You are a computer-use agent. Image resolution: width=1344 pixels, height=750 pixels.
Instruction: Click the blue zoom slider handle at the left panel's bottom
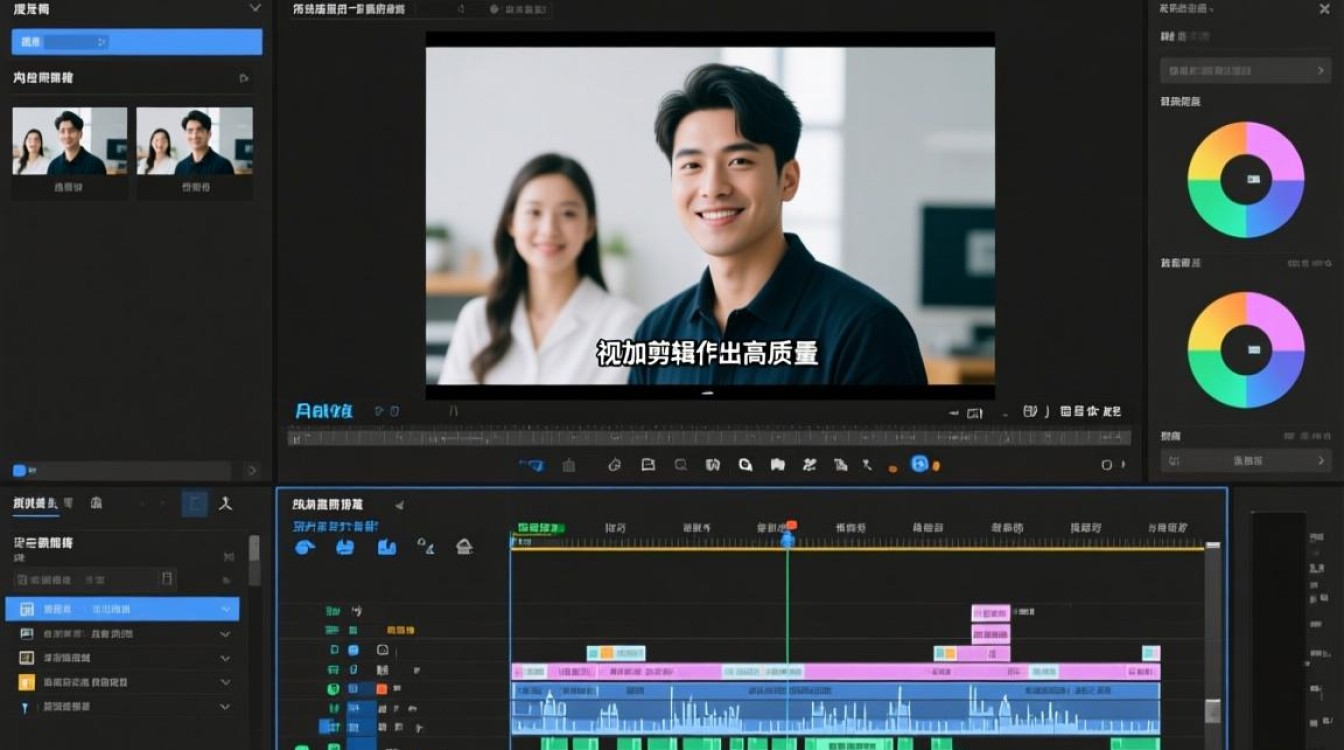tap(19, 470)
